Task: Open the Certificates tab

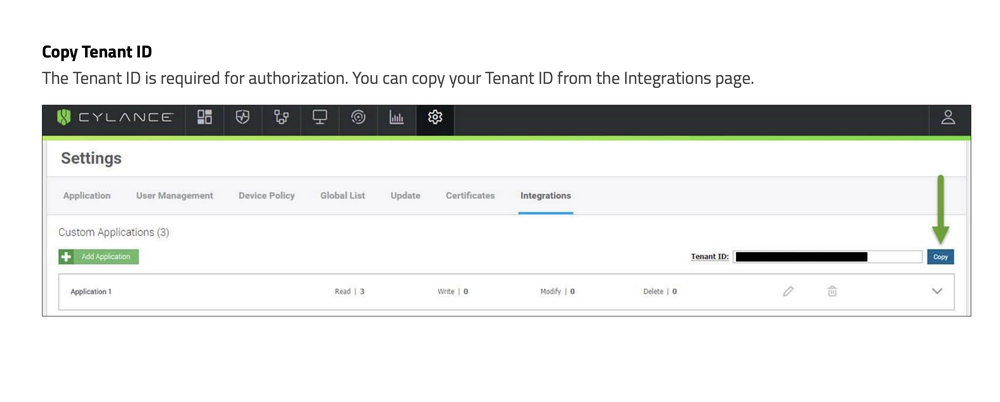Action: (x=470, y=196)
